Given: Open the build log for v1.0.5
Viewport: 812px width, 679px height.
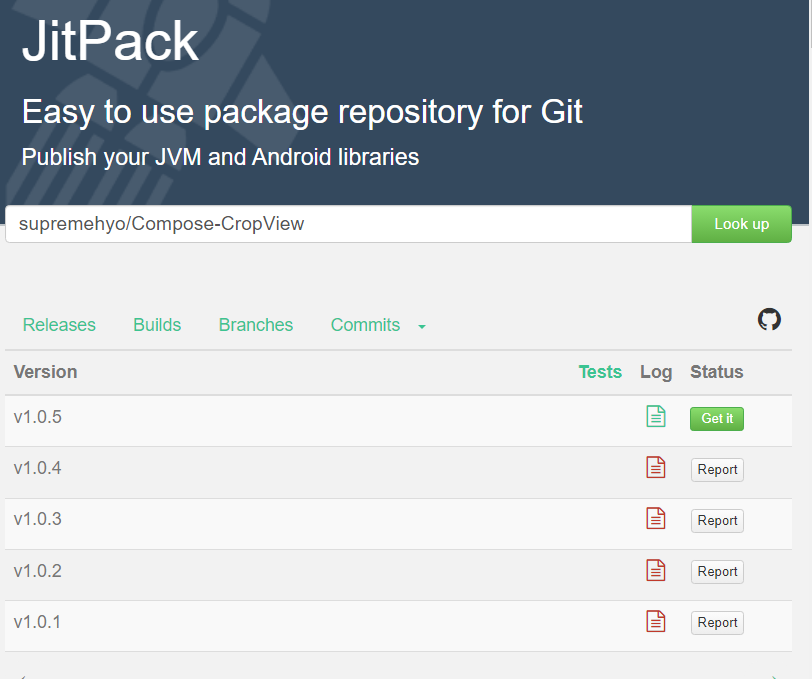Looking at the screenshot, I should 656,416.
